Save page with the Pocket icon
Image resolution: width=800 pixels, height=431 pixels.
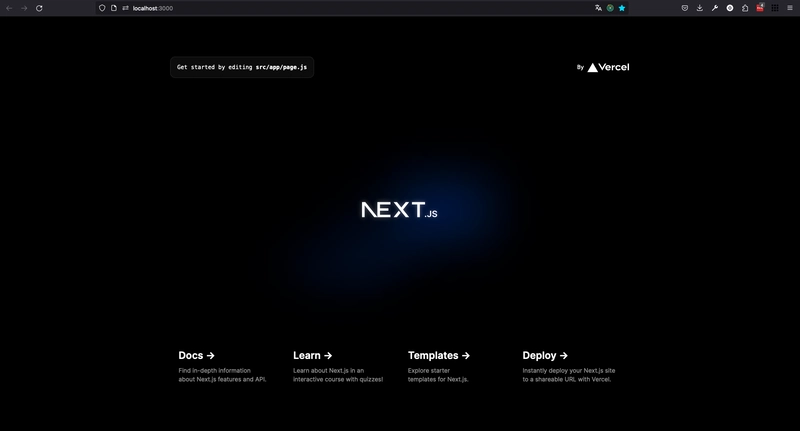click(x=685, y=8)
